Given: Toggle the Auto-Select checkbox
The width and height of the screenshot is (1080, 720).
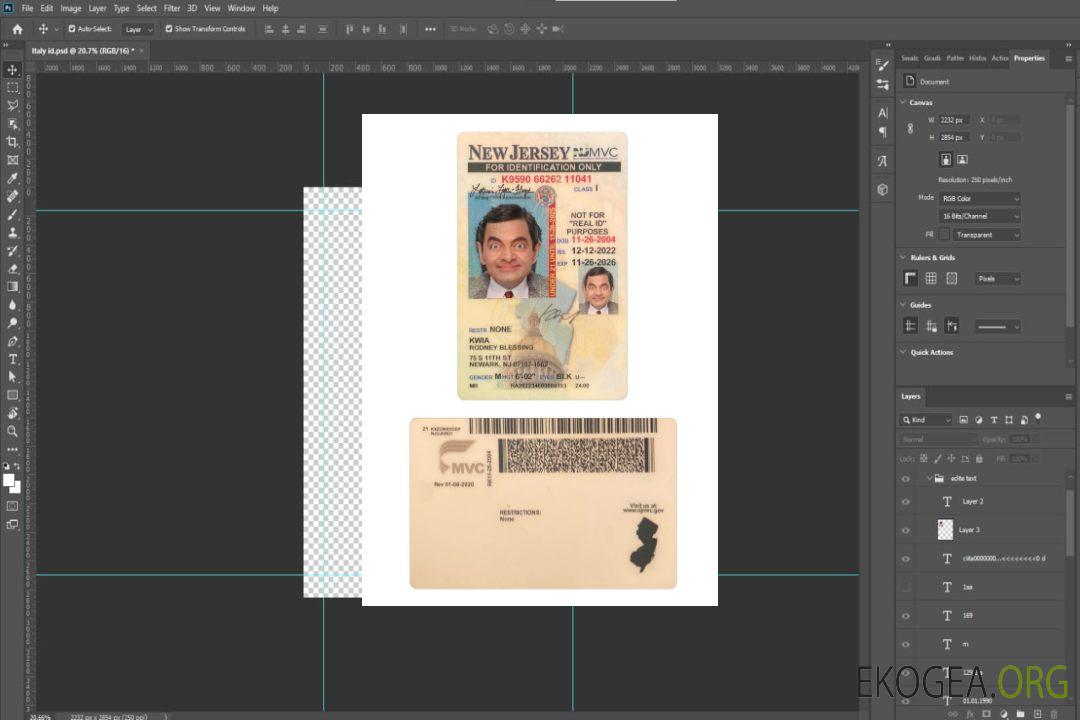Looking at the screenshot, I should [x=70, y=29].
